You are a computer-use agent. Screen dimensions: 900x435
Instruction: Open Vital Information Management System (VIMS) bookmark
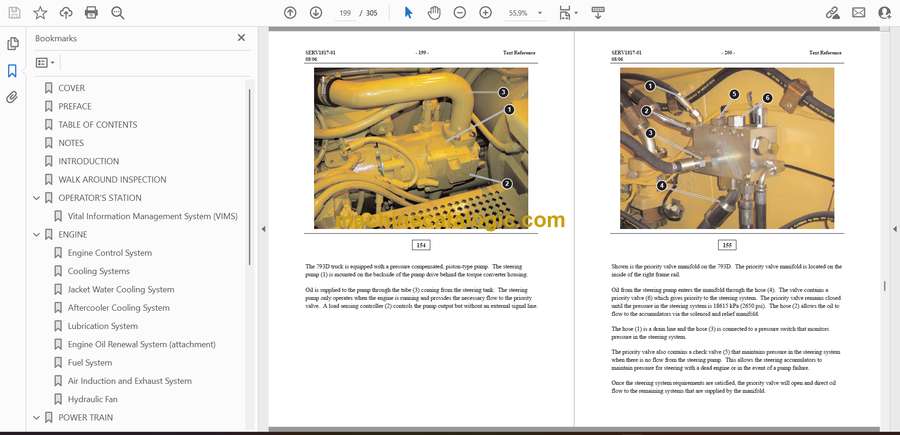point(153,216)
